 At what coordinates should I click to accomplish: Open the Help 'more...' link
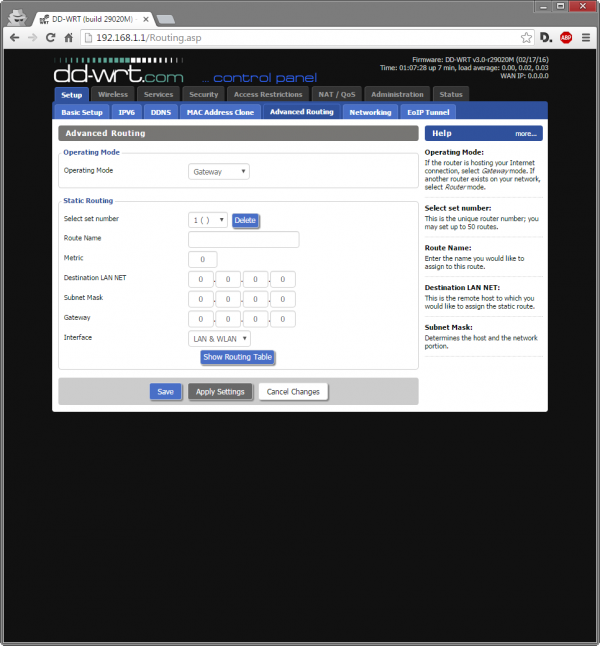coord(526,133)
